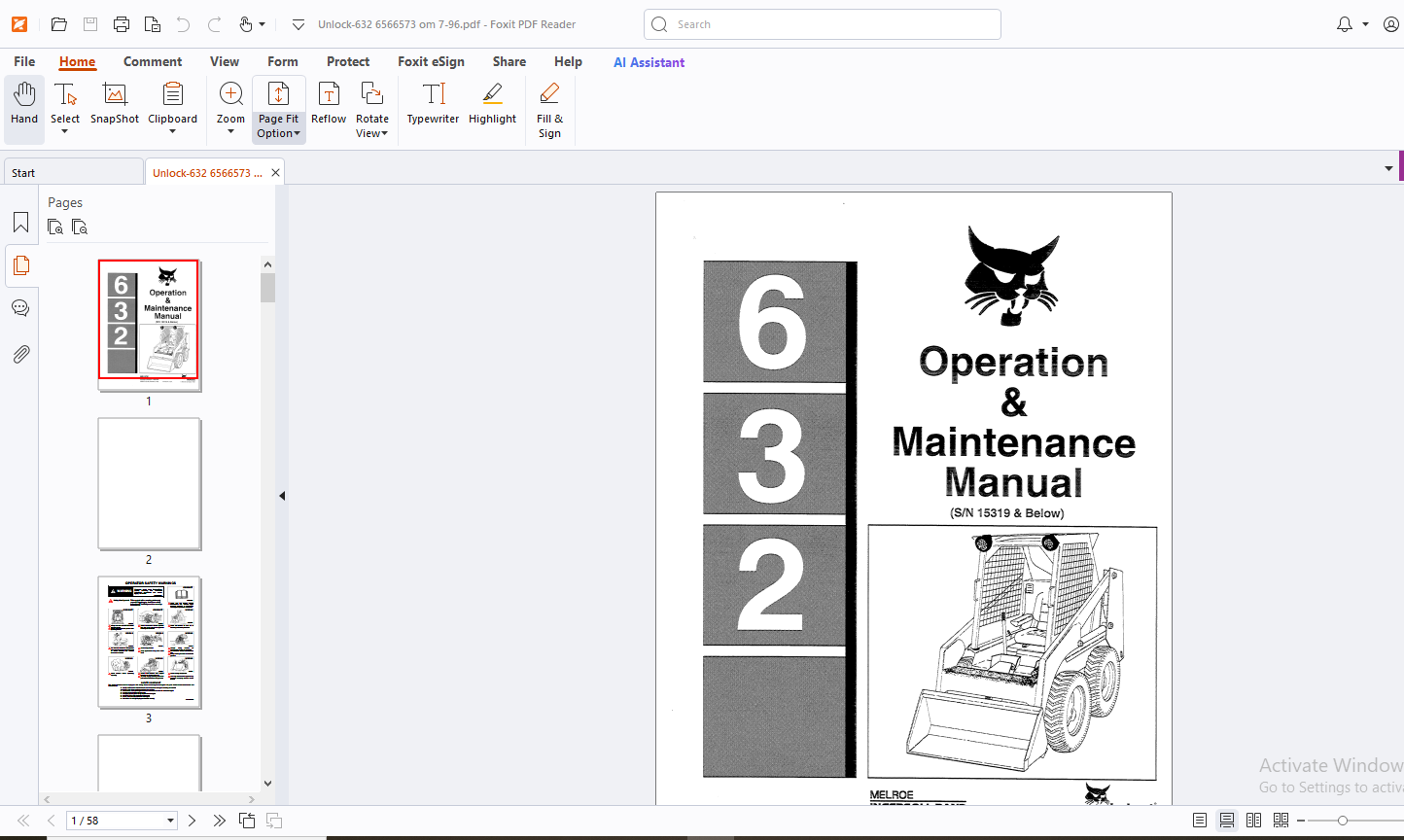Switch to the Comment ribbon tab
1404x840 pixels.
153,61
